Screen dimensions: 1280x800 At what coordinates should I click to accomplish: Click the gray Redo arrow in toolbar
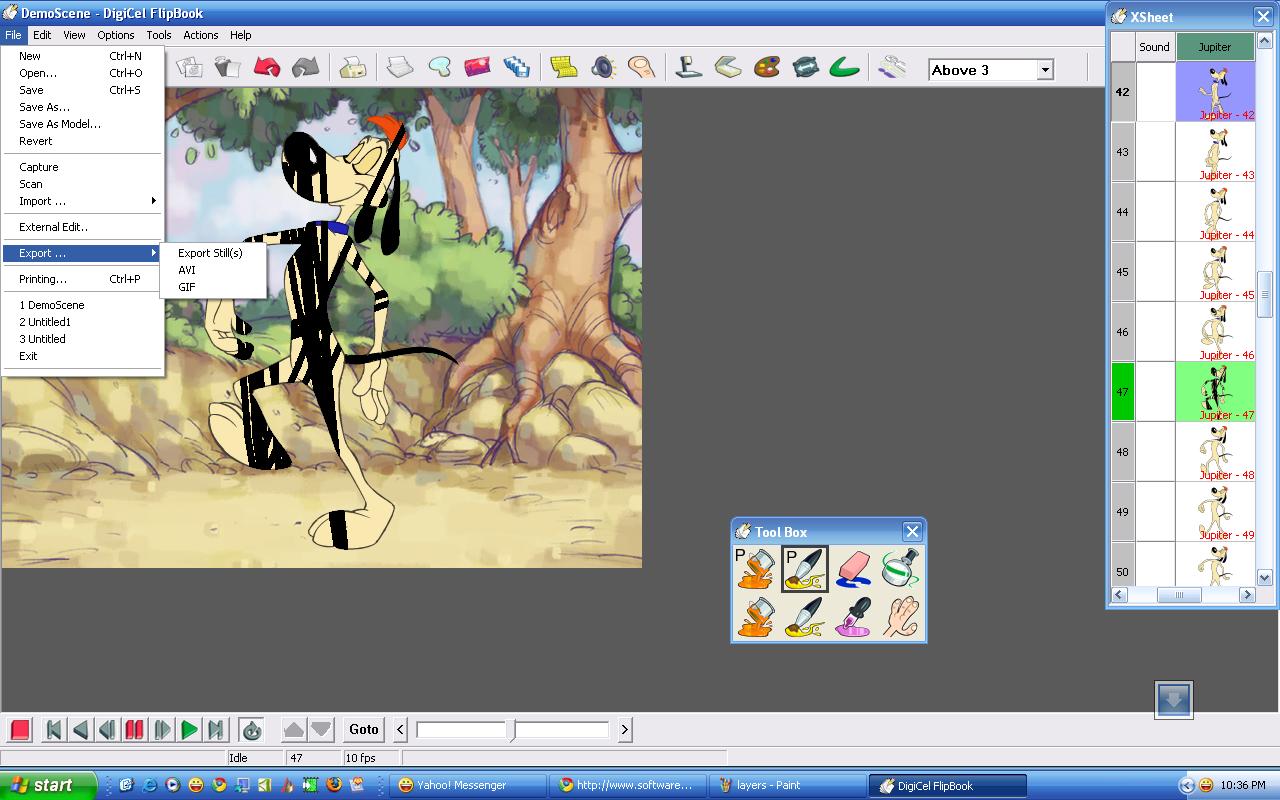(x=305, y=67)
